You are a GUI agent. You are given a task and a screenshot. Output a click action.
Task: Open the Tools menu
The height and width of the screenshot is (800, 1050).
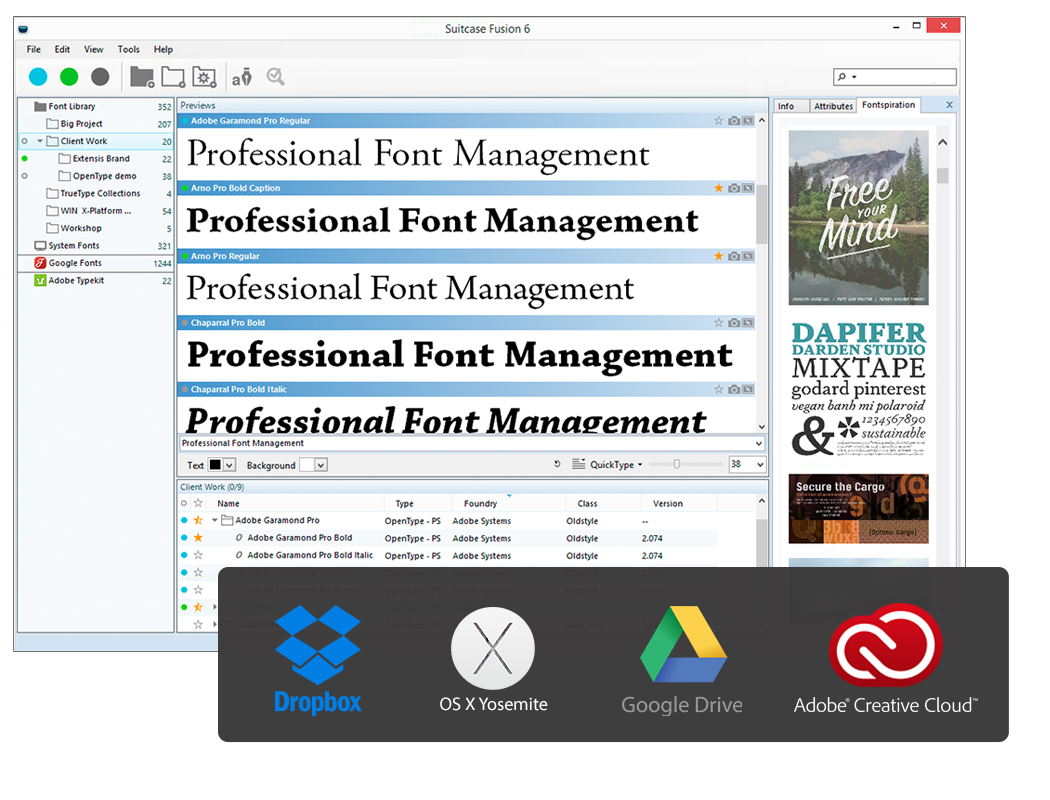128,49
